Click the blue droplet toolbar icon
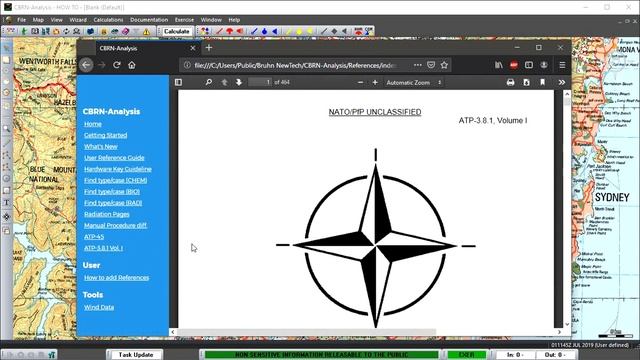This screenshot has width=640, height=360. pyautogui.click(x=264, y=31)
